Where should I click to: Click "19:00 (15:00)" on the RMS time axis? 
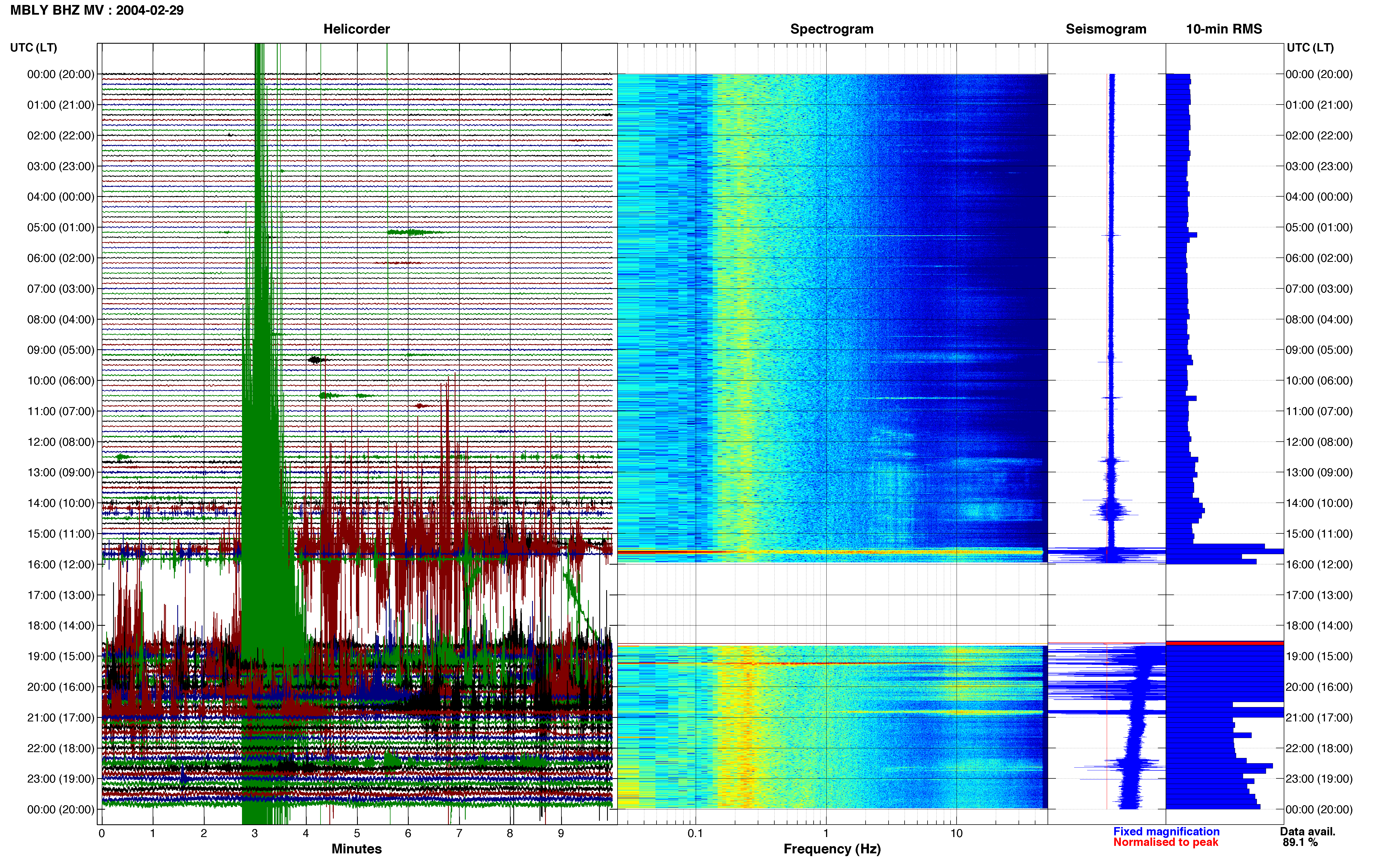(1319, 656)
